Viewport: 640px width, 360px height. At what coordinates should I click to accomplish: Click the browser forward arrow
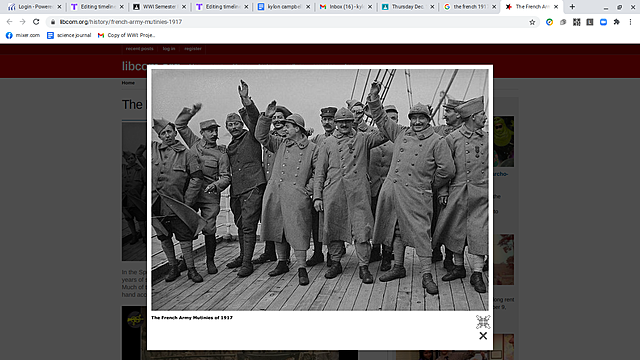(22, 22)
